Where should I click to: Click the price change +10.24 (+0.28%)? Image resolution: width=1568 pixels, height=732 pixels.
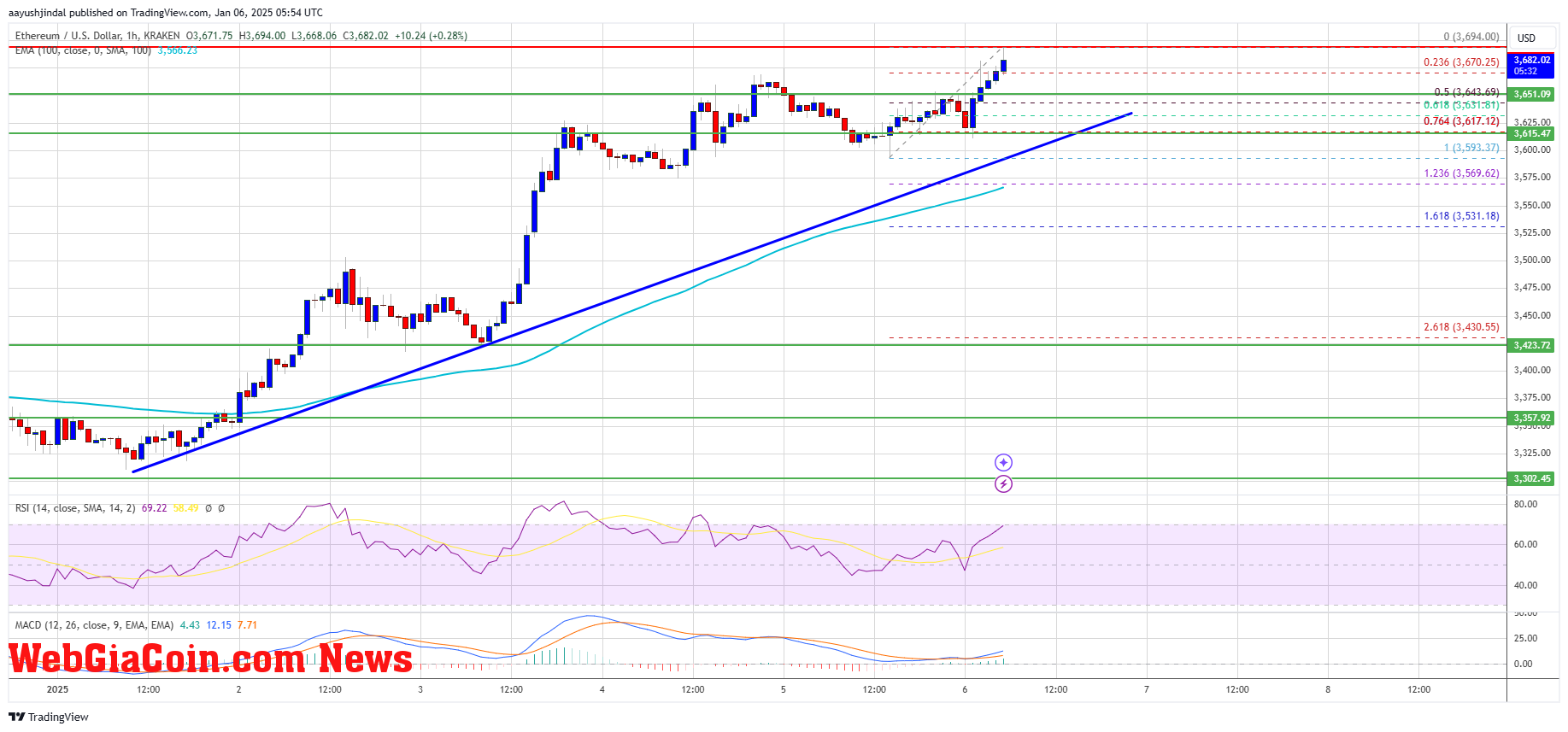431,36
